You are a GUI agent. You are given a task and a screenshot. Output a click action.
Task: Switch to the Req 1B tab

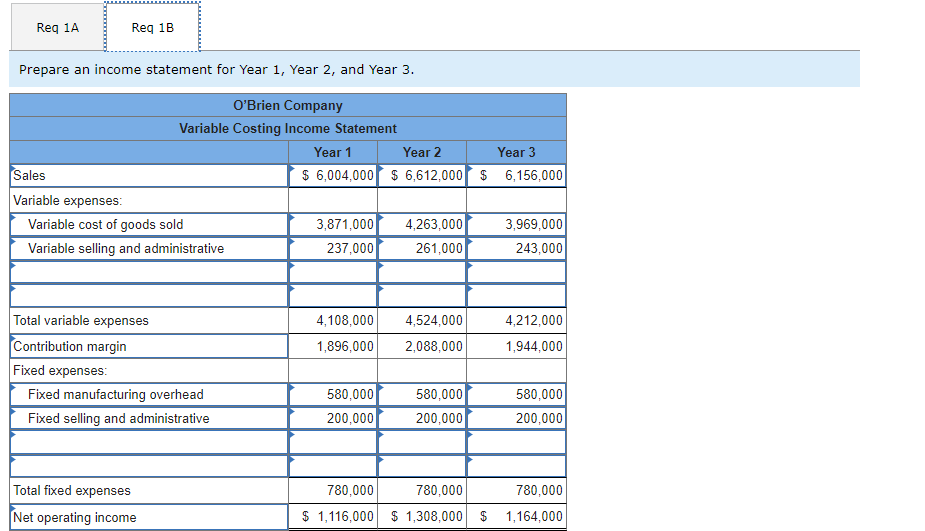pos(152,28)
